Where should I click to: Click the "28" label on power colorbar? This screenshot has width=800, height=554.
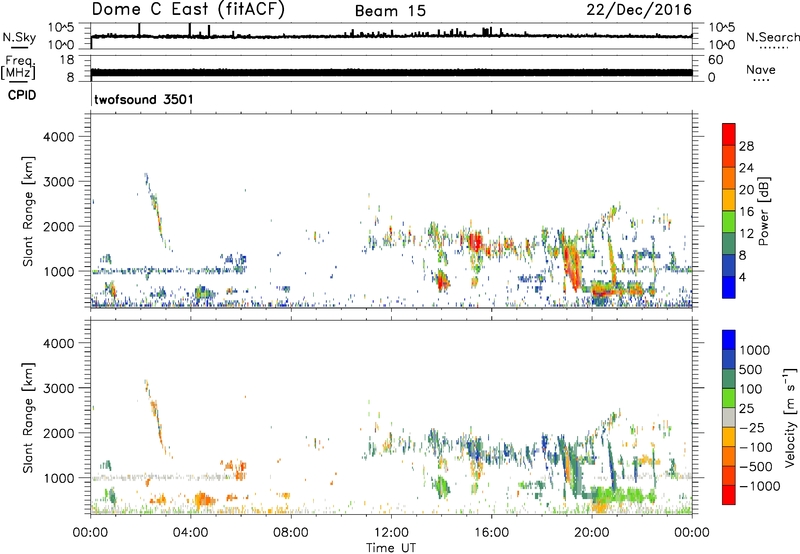point(746,146)
